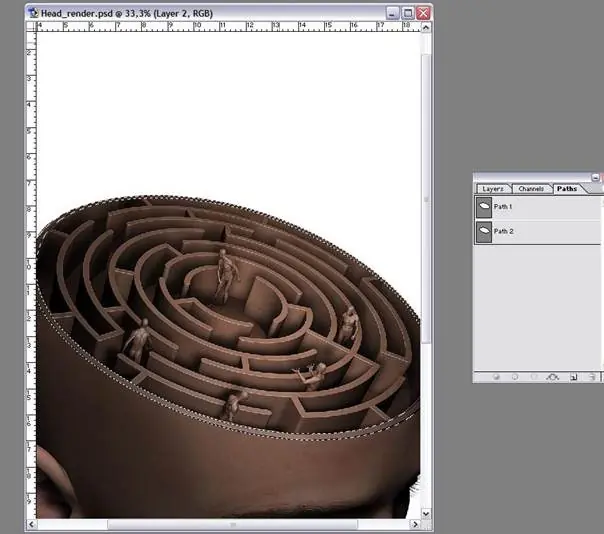Maximize the Head_render.psd document window
The height and width of the screenshot is (534, 604).
point(408,13)
